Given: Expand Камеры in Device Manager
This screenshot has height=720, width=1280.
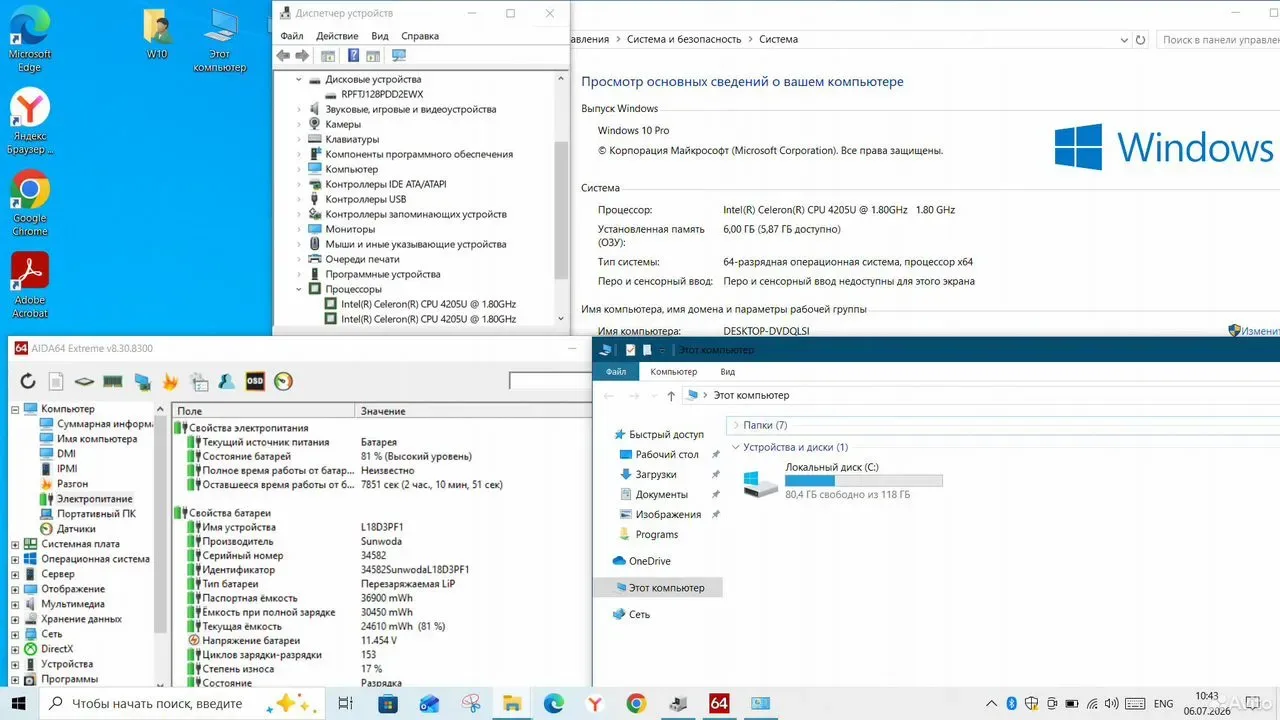Looking at the screenshot, I should [x=299, y=124].
